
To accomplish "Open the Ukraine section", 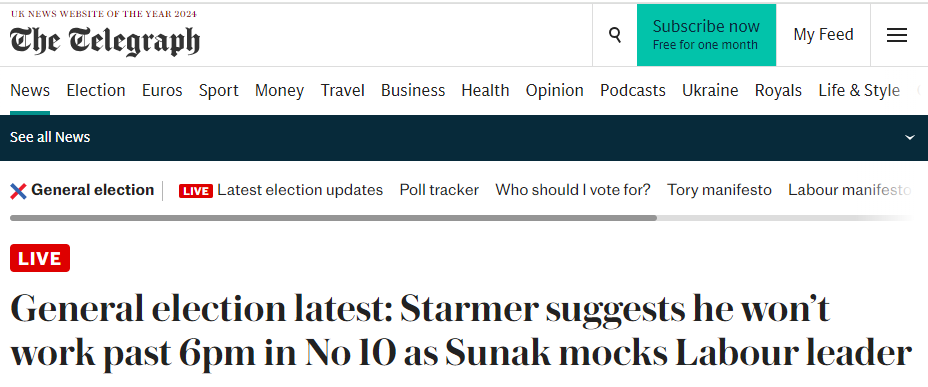I will coord(710,91).
